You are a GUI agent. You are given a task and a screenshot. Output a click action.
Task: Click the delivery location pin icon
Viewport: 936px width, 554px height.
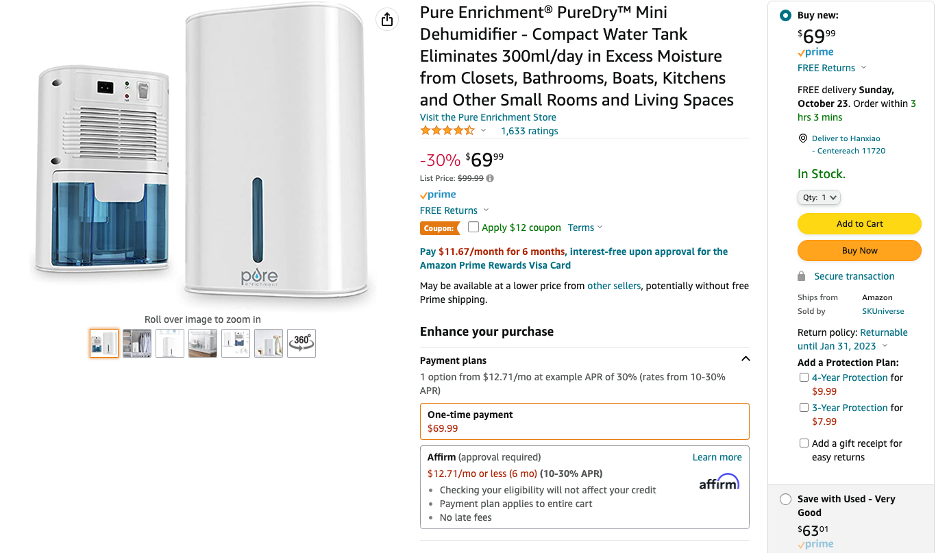coord(803,138)
